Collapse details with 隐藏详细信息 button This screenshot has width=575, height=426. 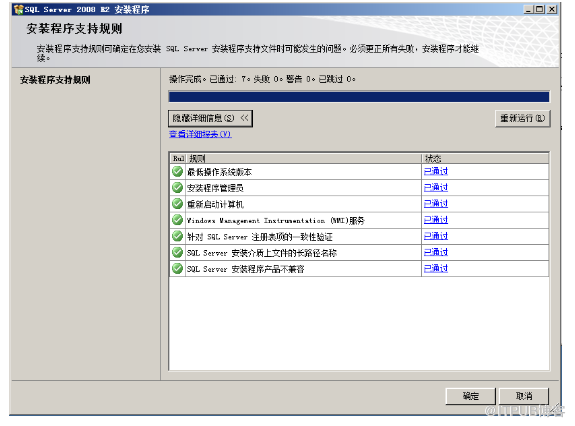(x=210, y=118)
